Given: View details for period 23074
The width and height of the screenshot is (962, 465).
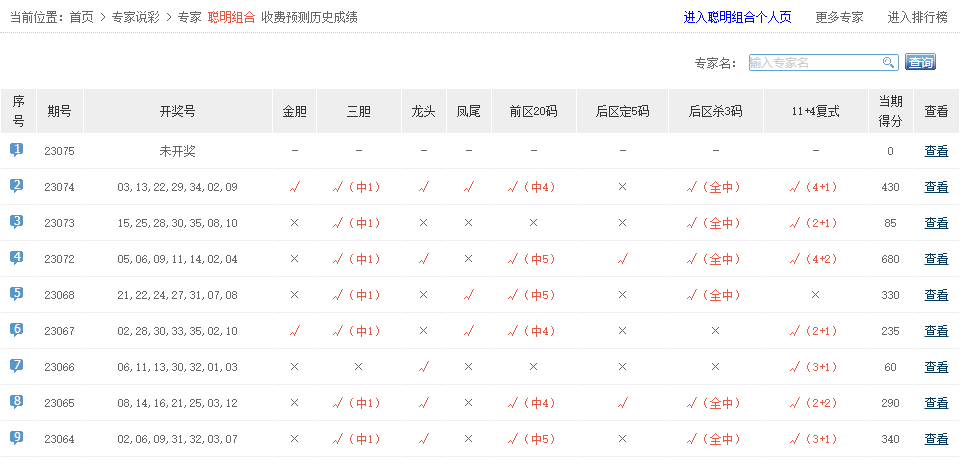Looking at the screenshot, I should click(936, 187).
